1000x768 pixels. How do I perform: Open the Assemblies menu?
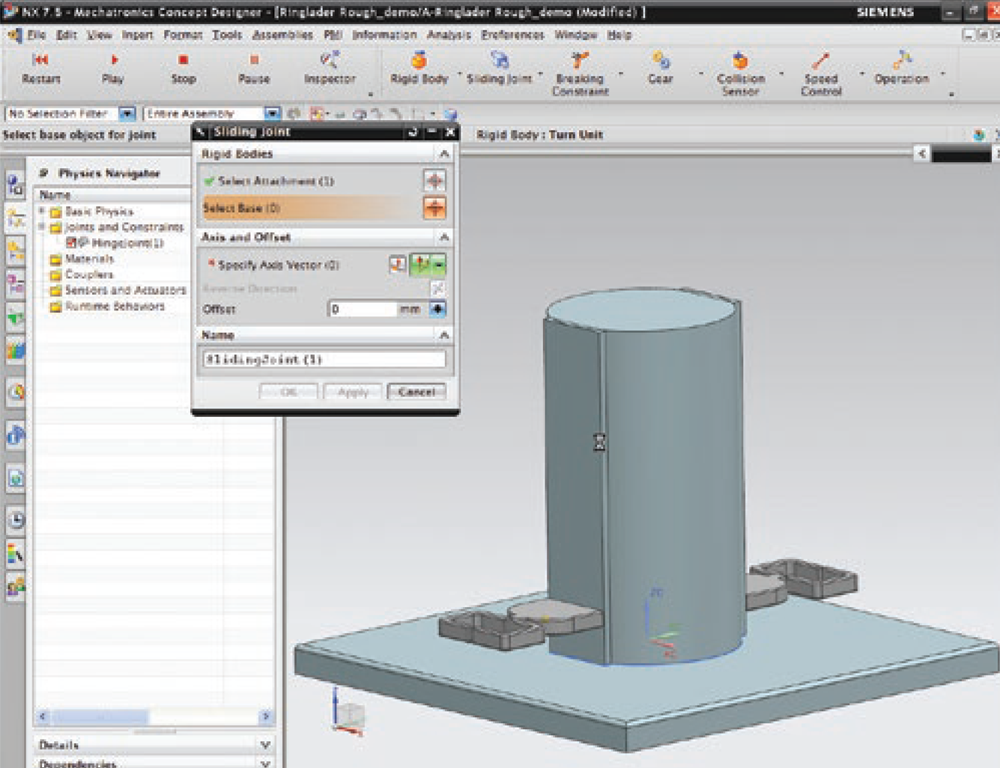point(281,33)
